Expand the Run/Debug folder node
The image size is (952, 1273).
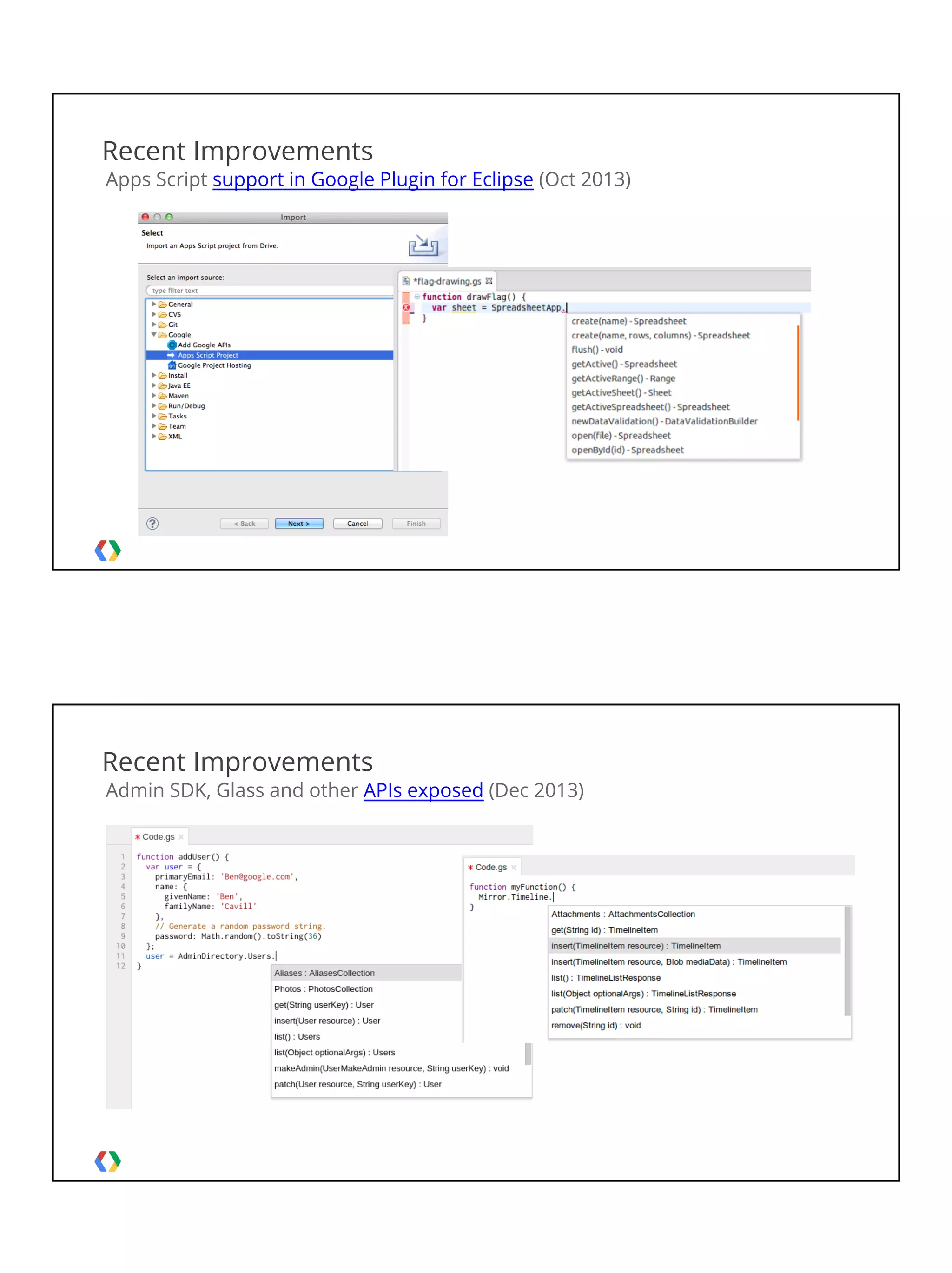click(x=153, y=406)
